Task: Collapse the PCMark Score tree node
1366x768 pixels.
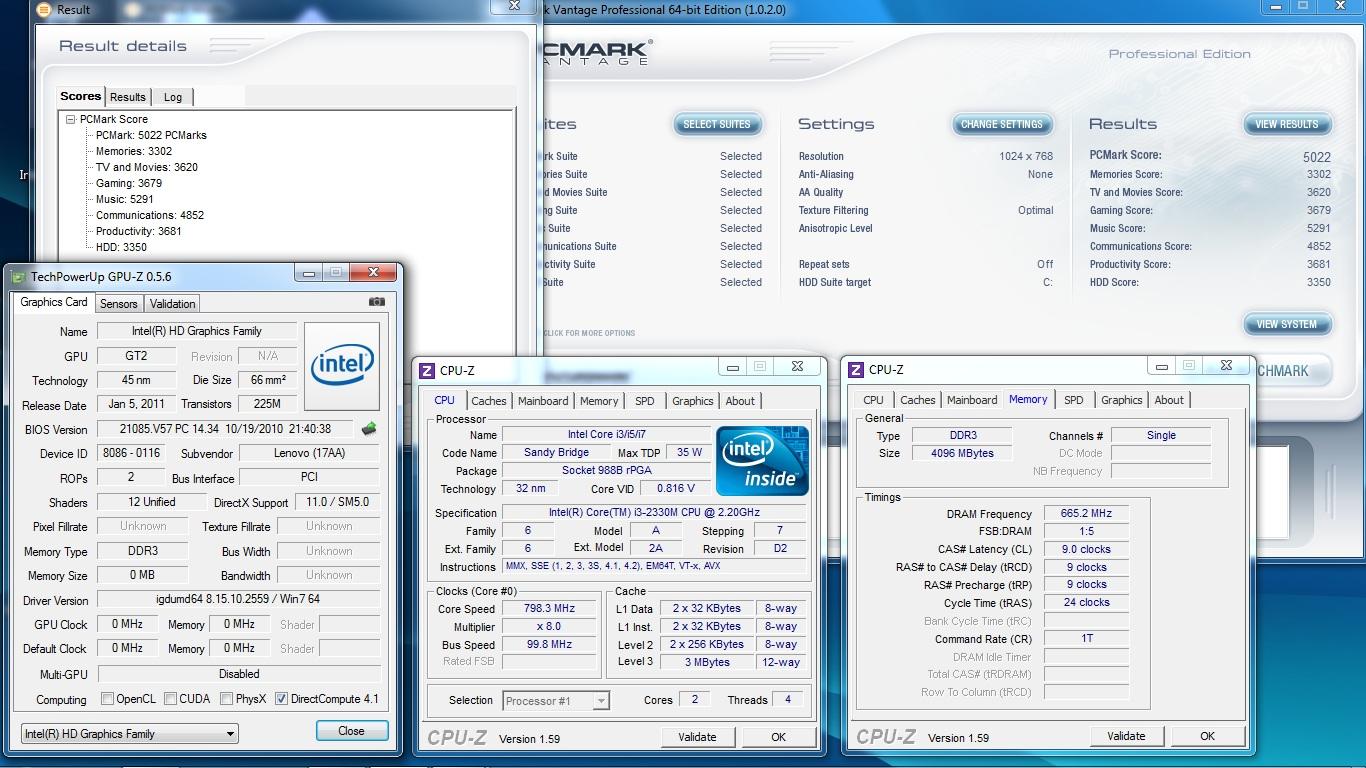Action: (71, 119)
